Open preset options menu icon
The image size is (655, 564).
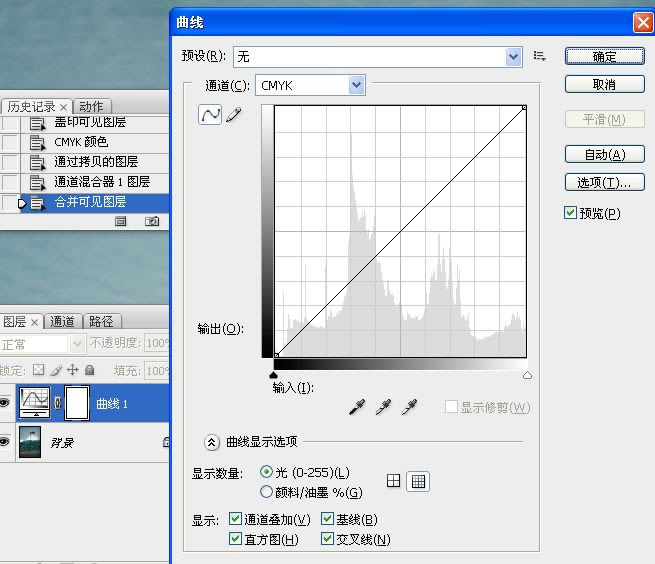(540, 57)
